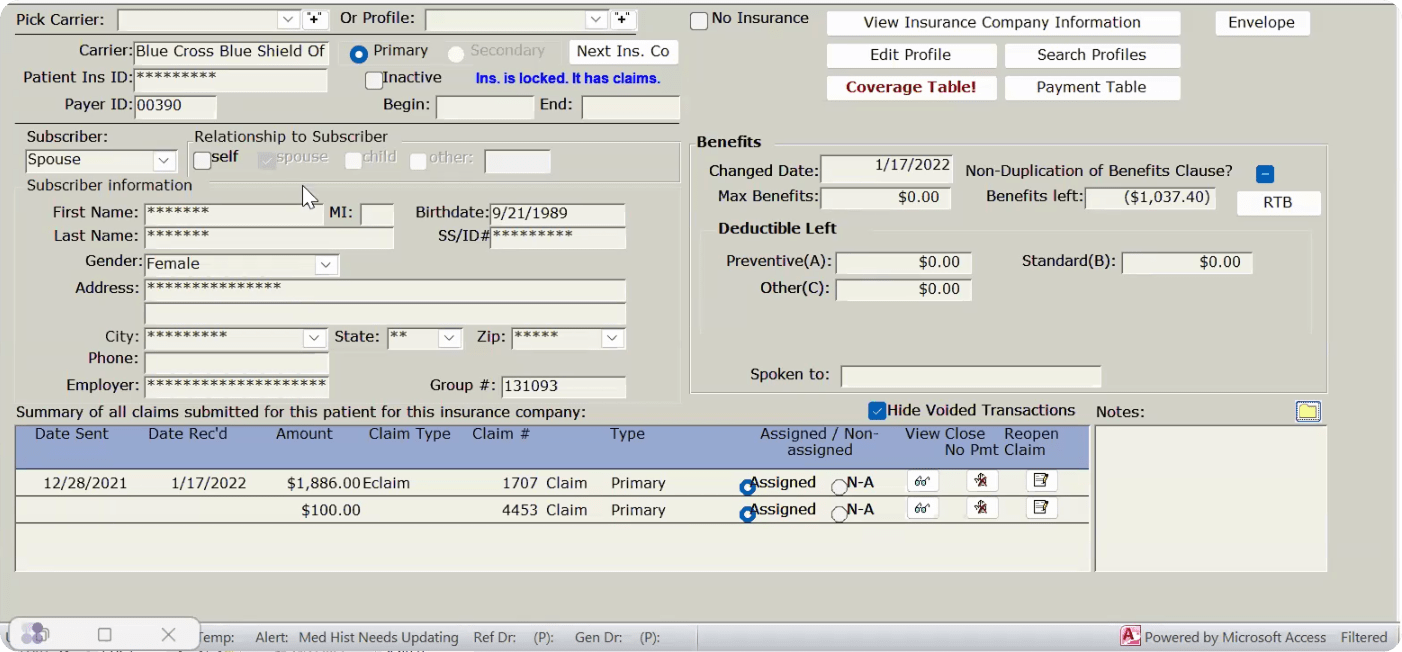Uncheck Hide Voided Transactions
This screenshot has height=652, width=1402.
[877, 411]
